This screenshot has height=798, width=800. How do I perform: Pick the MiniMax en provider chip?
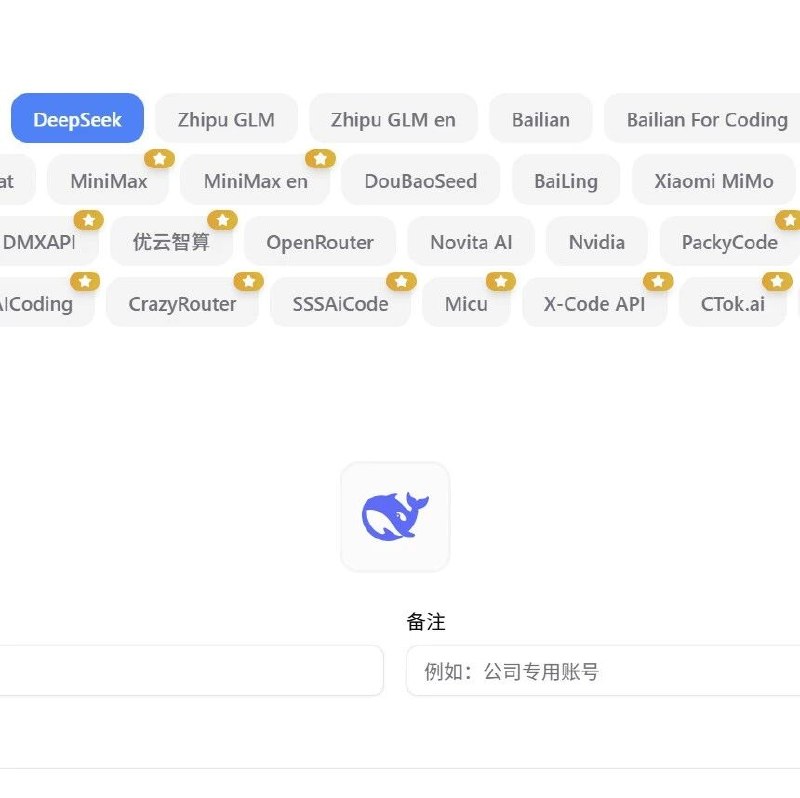pyautogui.click(x=255, y=180)
